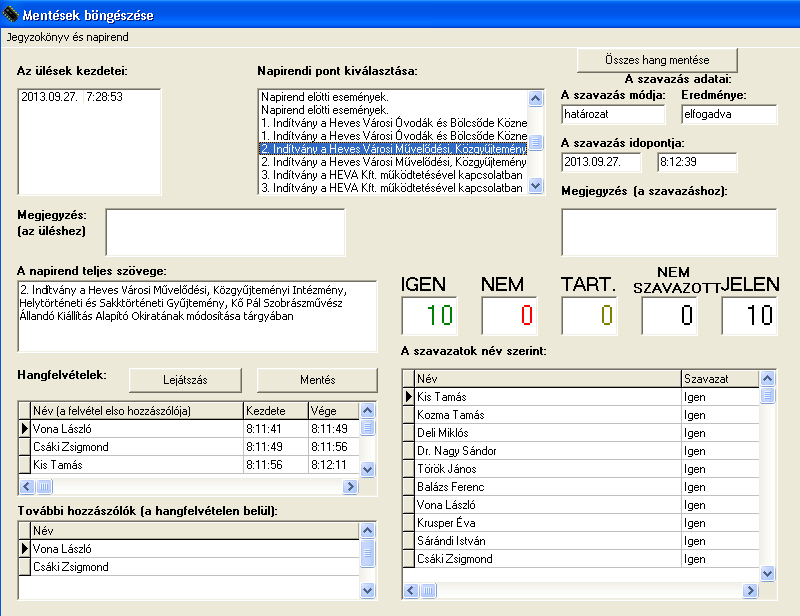The width and height of the screenshot is (800, 616).
Task: Click the Vége column header in recordings
Action: point(334,411)
